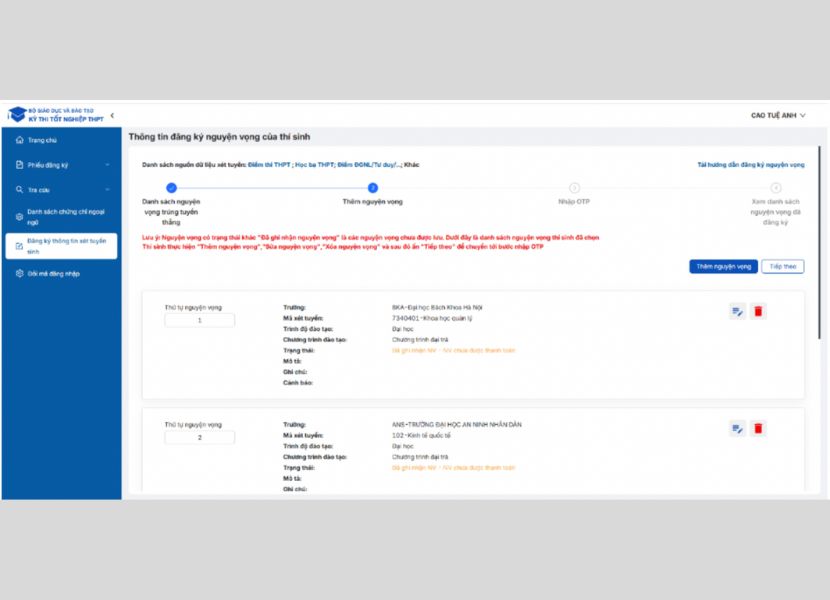Edit the An Ninh Nhân Dân wish
830x600 pixels.
(x=737, y=429)
